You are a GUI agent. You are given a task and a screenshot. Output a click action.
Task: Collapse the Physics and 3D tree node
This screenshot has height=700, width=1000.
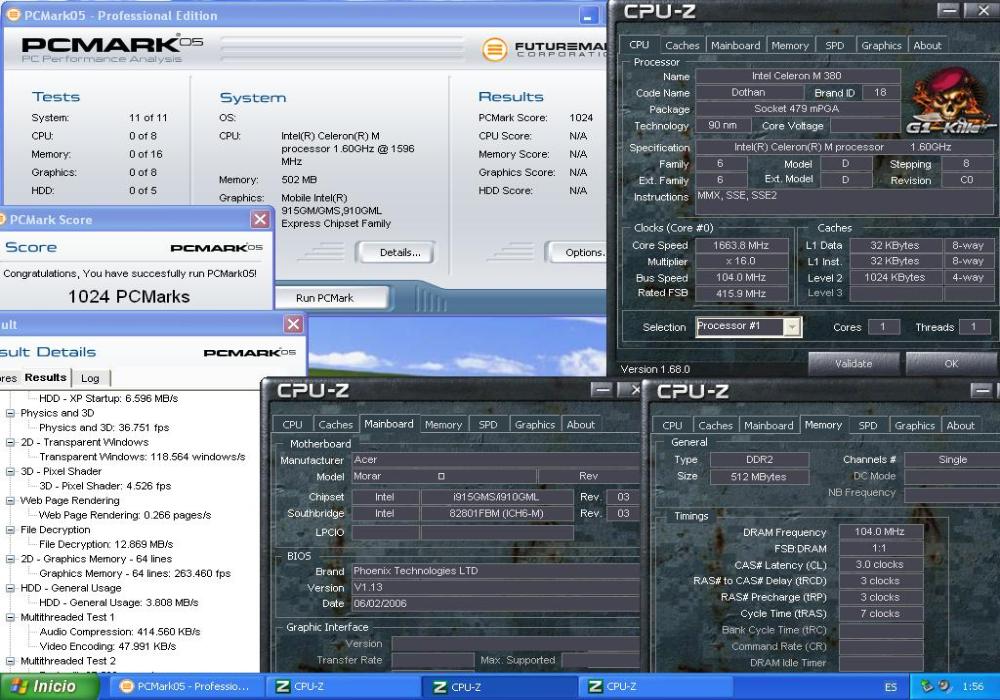10,413
